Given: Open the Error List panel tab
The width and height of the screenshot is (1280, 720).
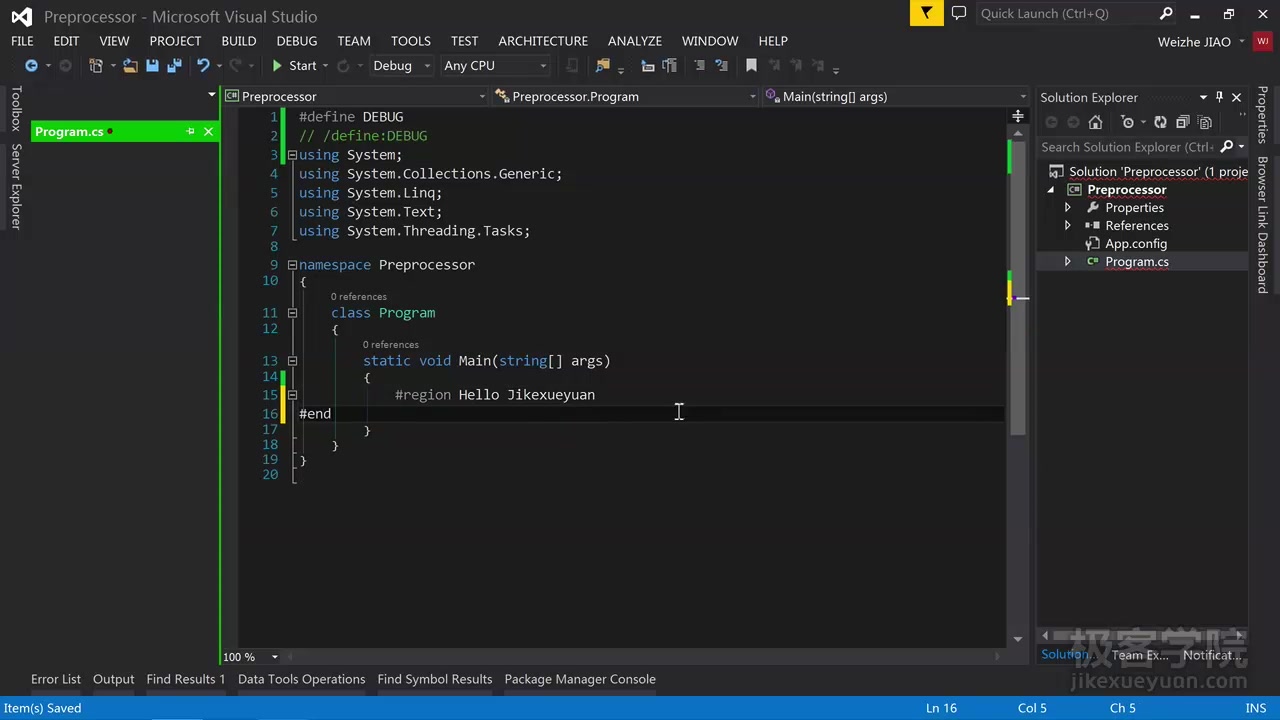Looking at the screenshot, I should [56, 679].
